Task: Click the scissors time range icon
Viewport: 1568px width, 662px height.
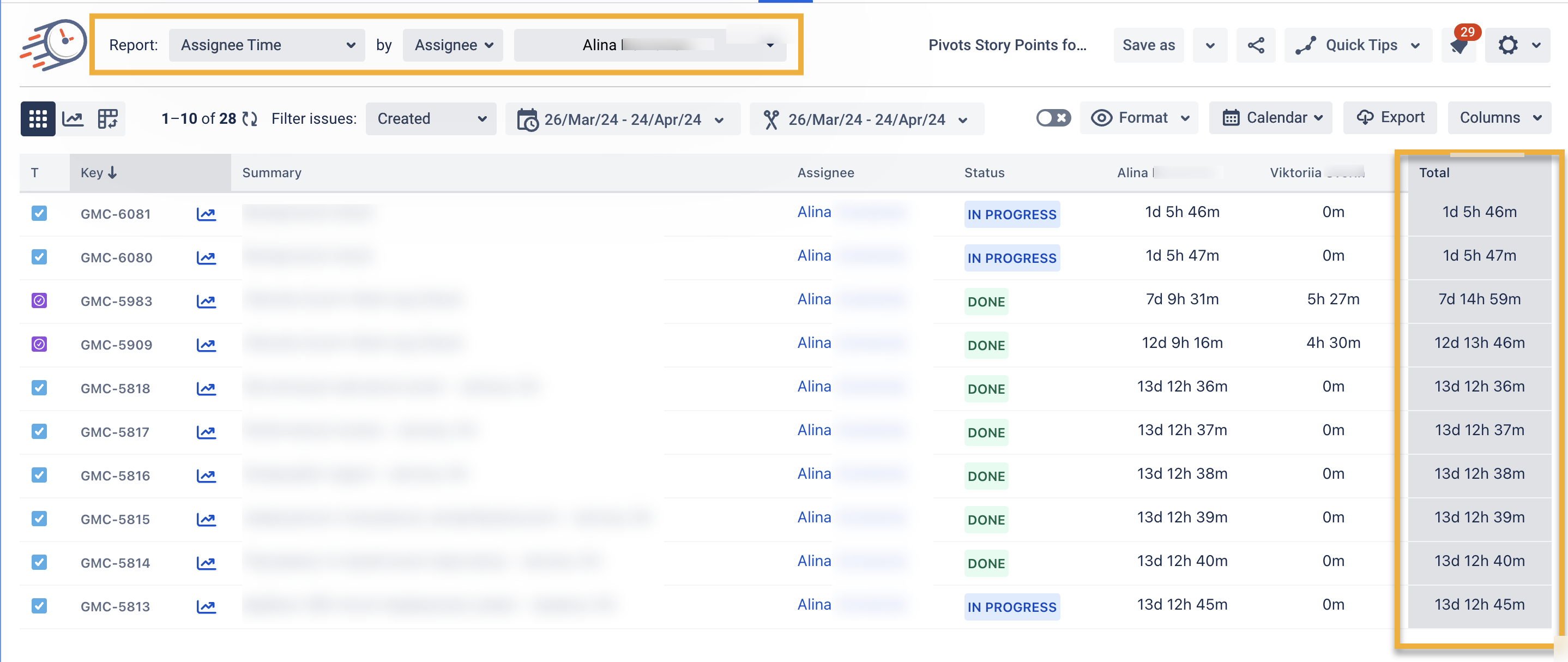Action: tap(772, 119)
